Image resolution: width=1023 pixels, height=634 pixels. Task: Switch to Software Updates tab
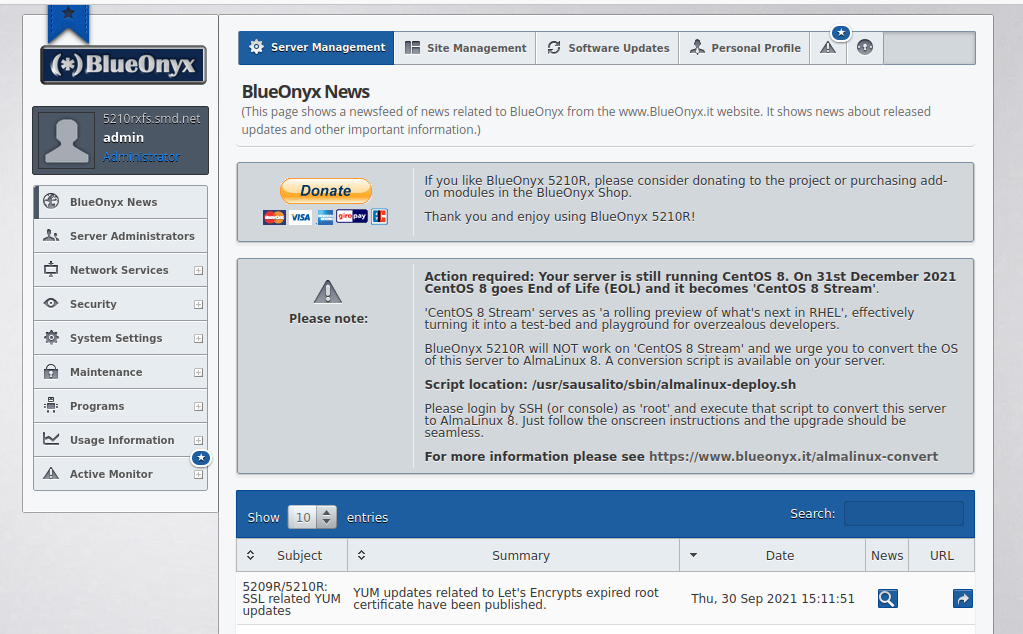click(607, 48)
